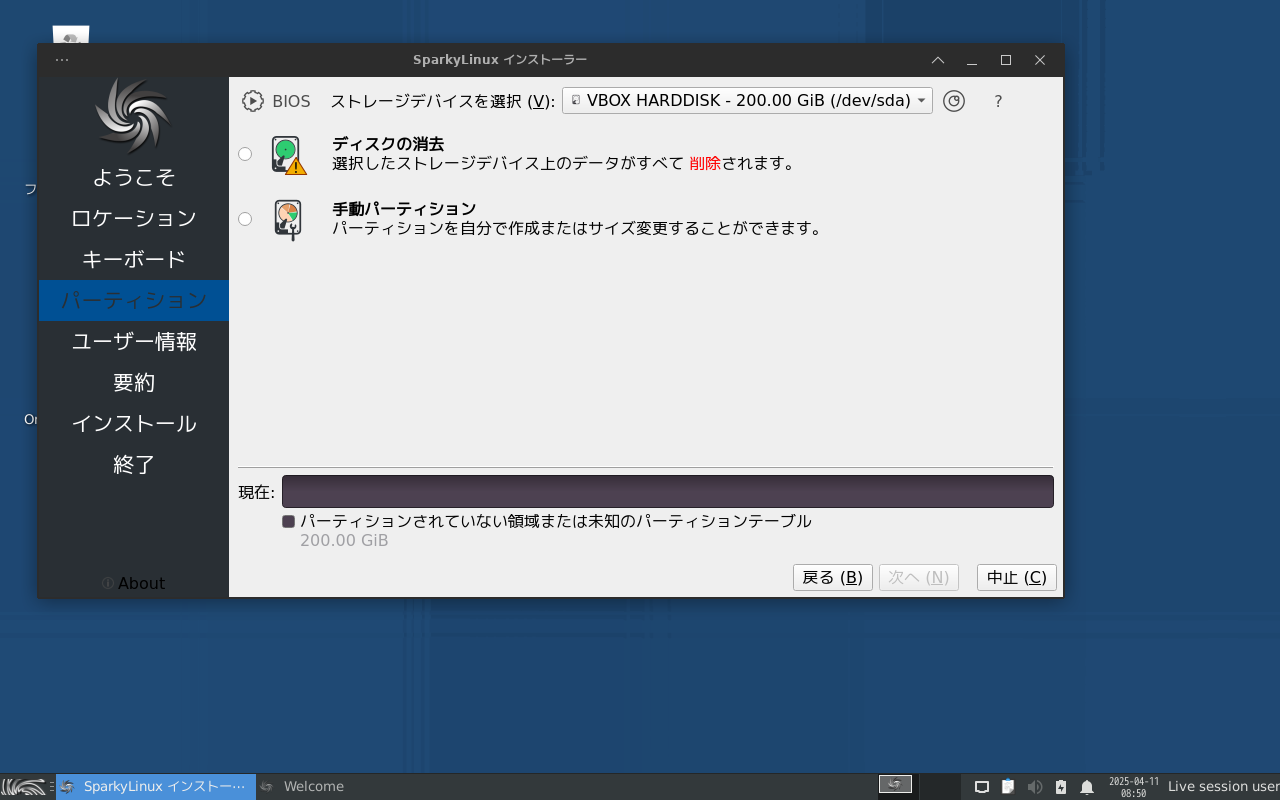Go to the ユーザー情報 step
Viewport: 1280px width, 800px height.
coord(134,342)
